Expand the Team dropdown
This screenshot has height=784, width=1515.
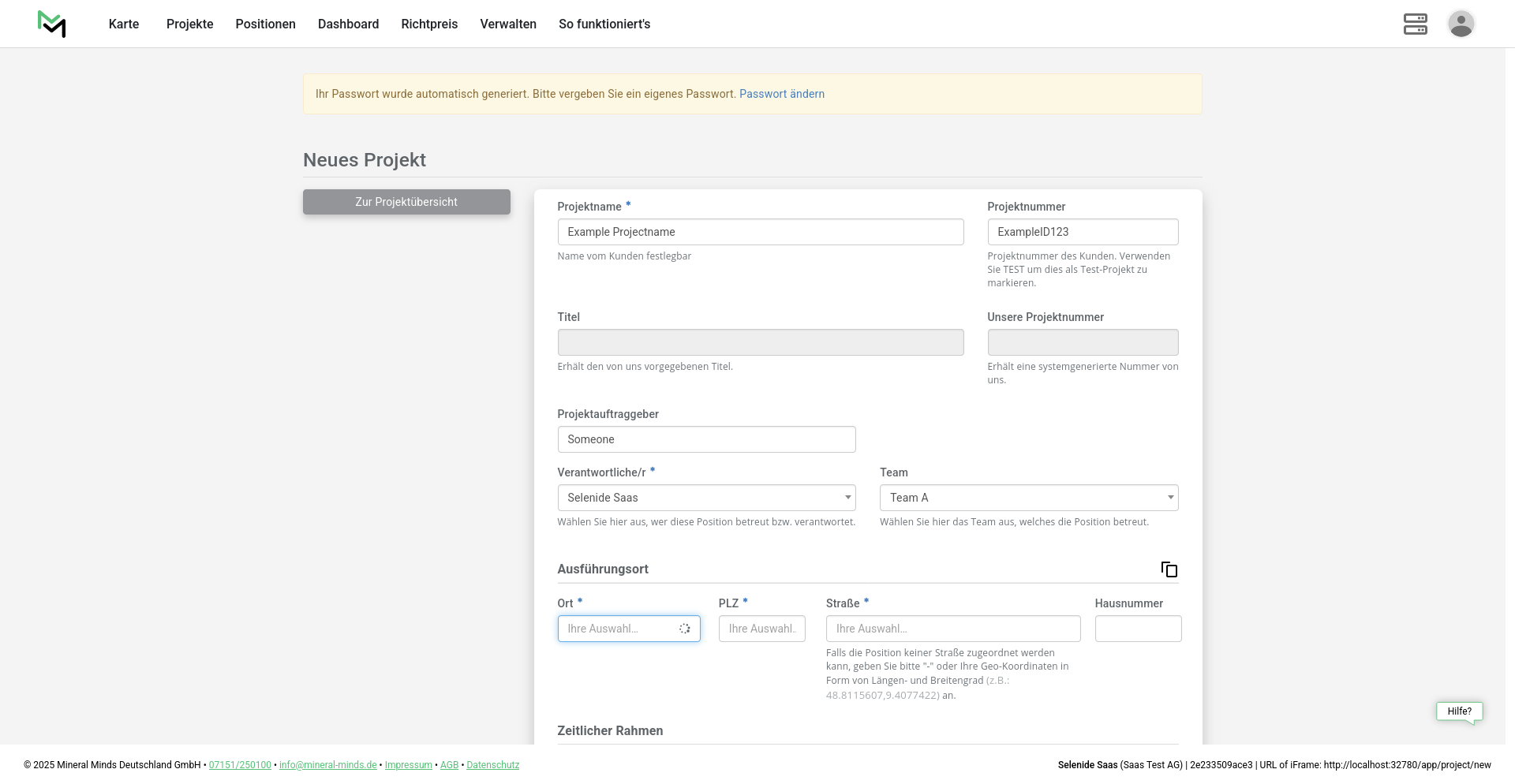1028,498
